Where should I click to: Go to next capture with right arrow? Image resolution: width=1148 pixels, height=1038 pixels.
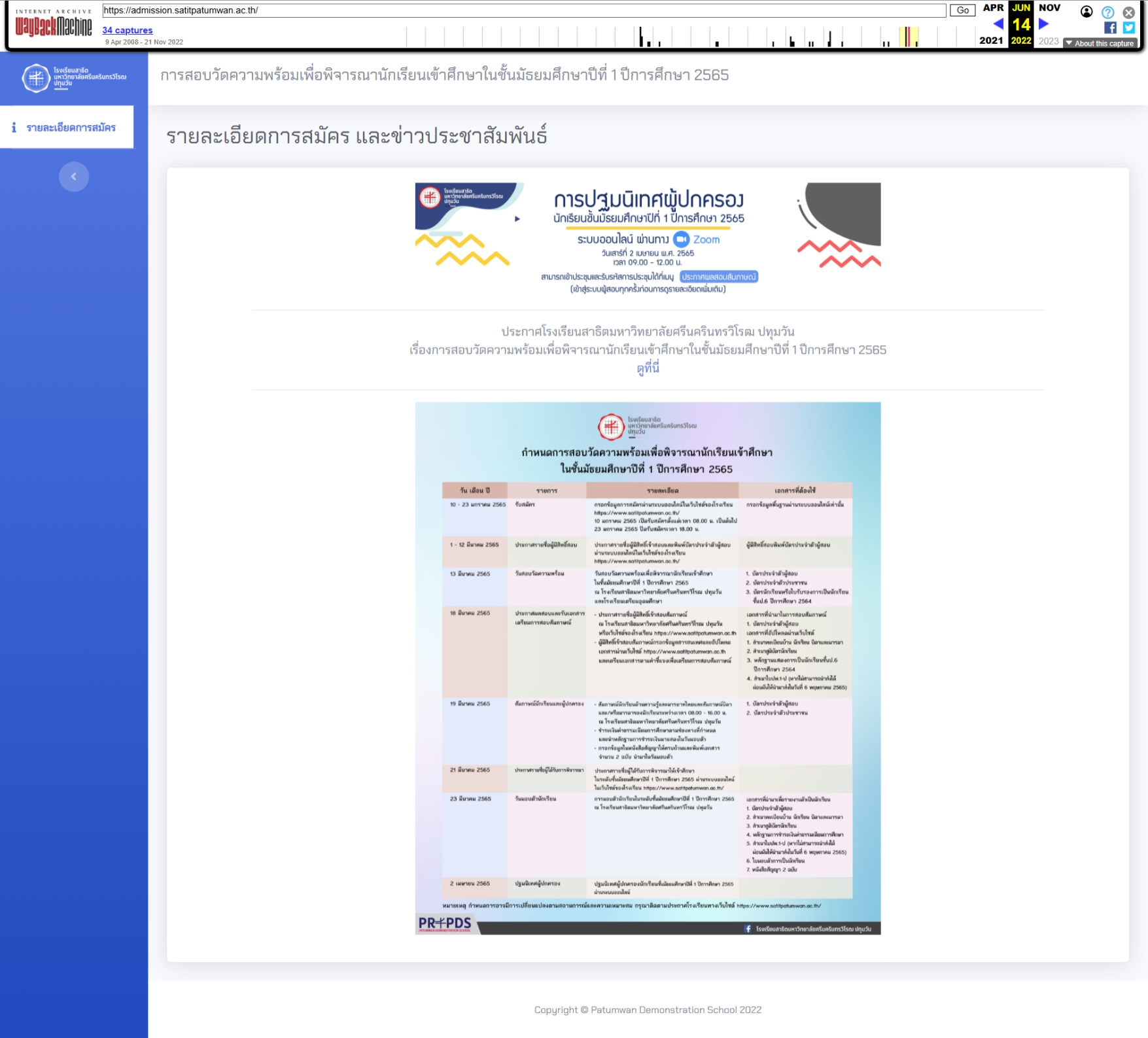(x=1044, y=24)
